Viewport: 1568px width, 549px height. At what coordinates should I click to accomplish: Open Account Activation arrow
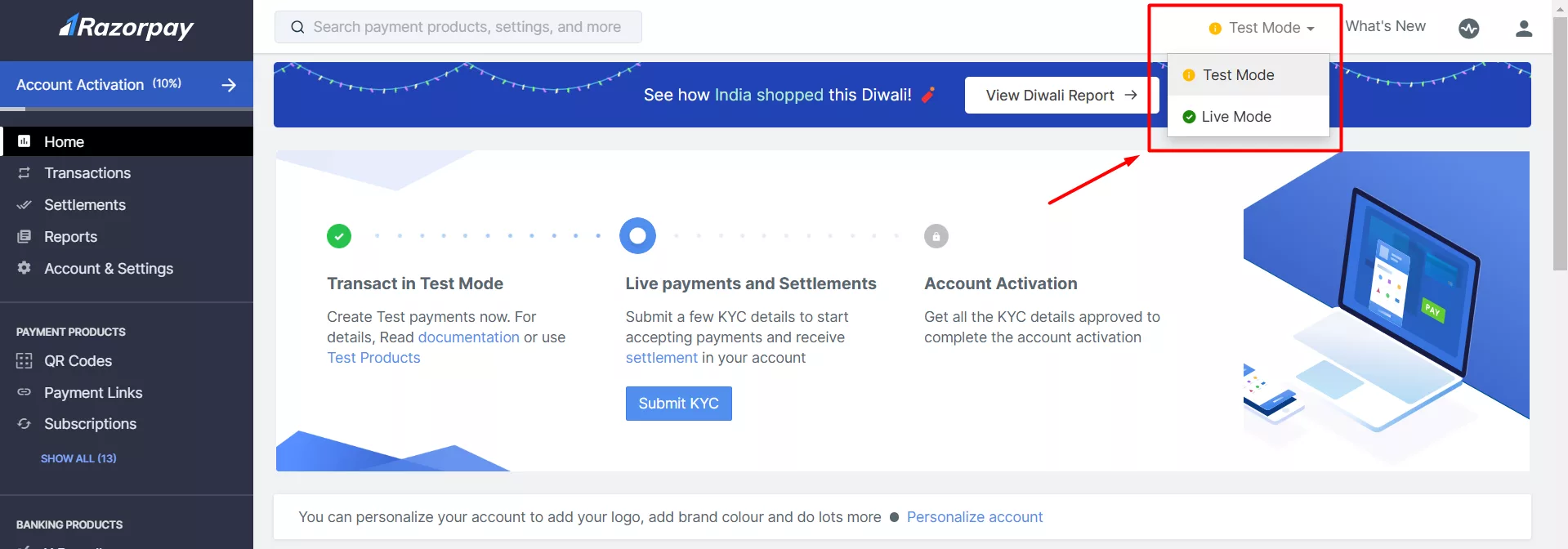coord(229,85)
